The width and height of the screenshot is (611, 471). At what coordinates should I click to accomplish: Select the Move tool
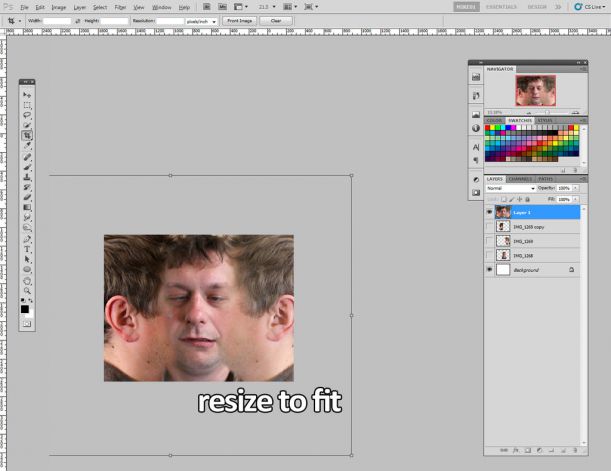pos(27,95)
